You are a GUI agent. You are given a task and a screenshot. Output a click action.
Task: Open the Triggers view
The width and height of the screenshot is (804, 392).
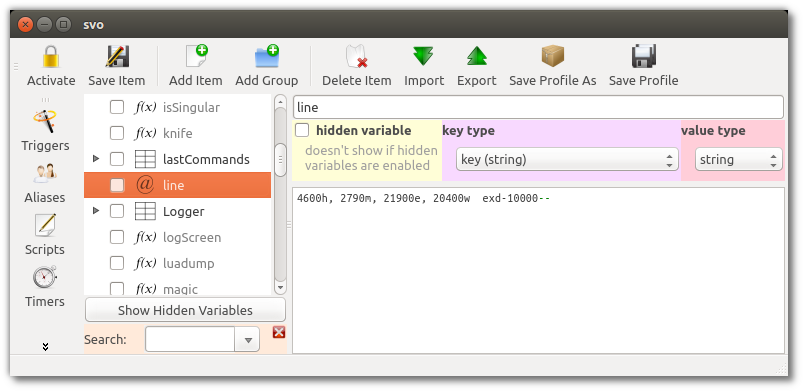[x=45, y=130]
